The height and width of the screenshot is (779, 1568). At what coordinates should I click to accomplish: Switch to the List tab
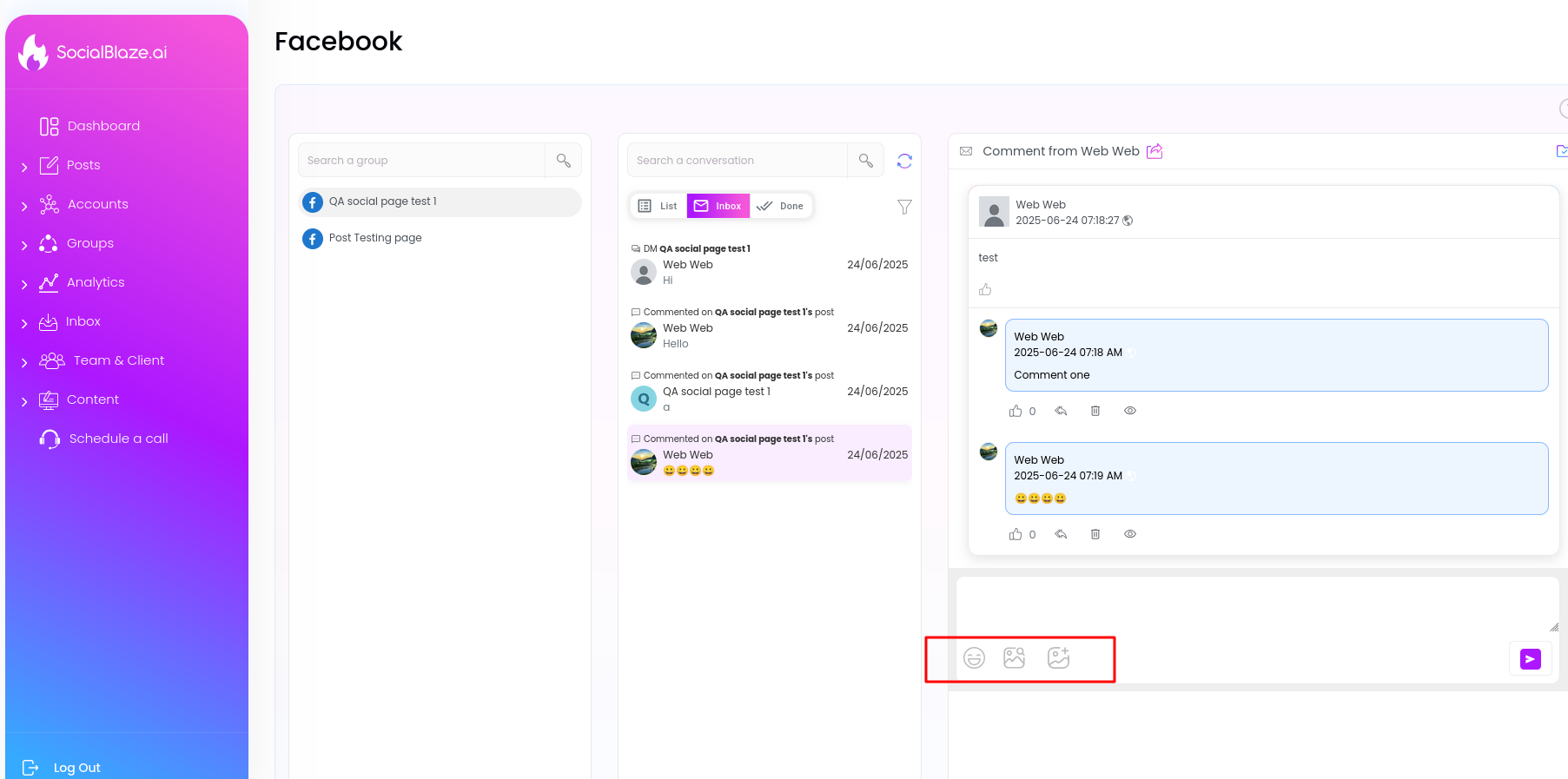(658, 206)
